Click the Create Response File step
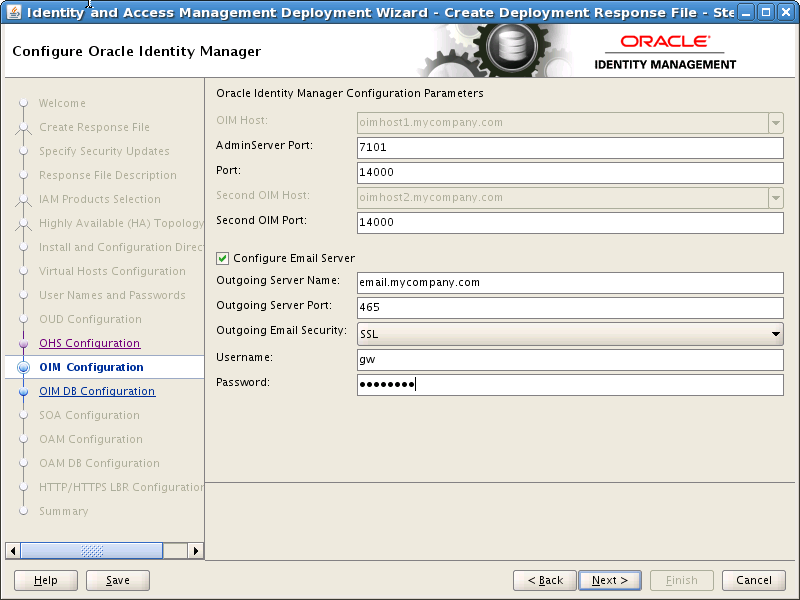The height and width of the screenshot is (600, 800). (x=94, y=127)
